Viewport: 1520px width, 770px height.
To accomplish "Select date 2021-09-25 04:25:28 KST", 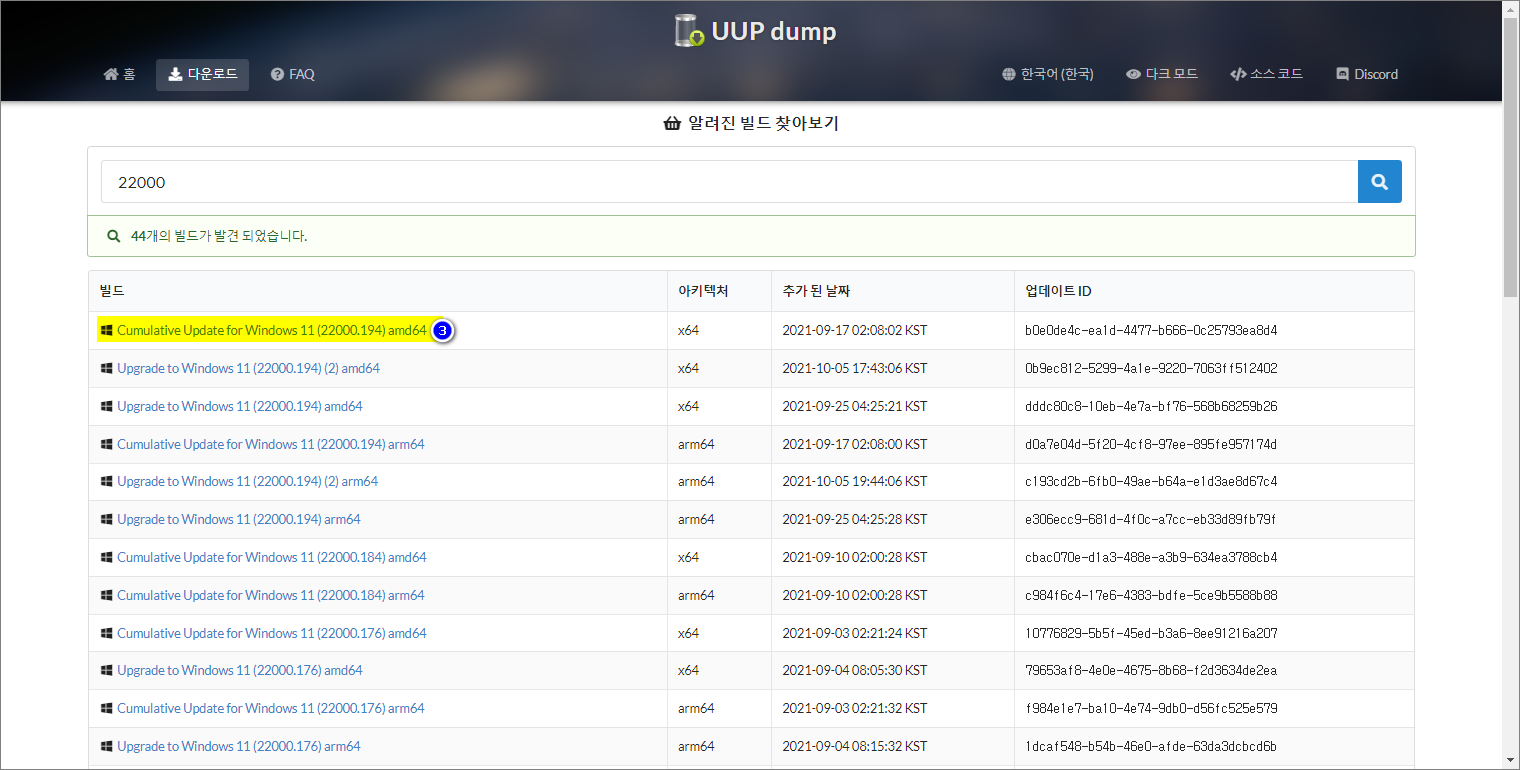I will [x=854, y=519].
